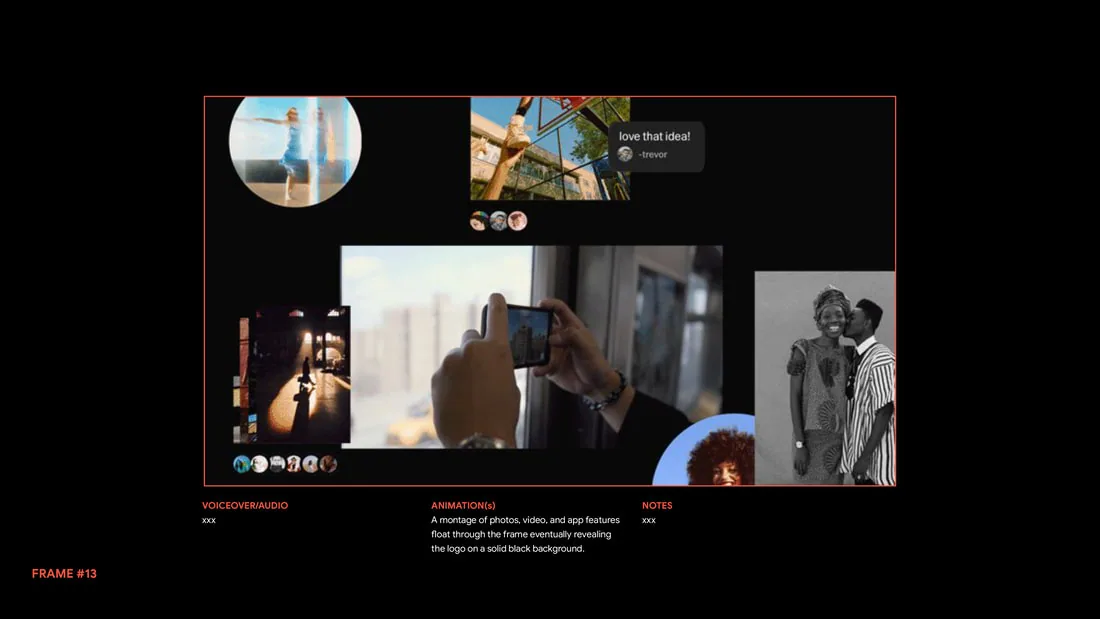Click the circular dancing woman photo
The height and width of the screenshot is (619, 1100).
click(x=295, y=152)
